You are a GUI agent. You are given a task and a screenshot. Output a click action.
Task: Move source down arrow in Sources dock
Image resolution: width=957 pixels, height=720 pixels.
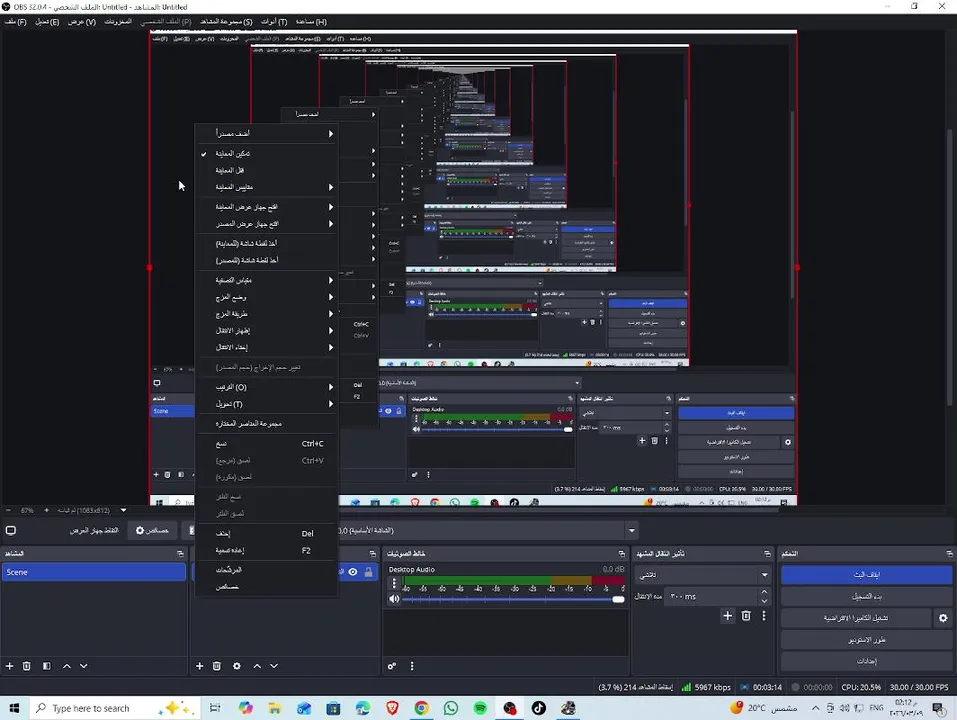274,666
